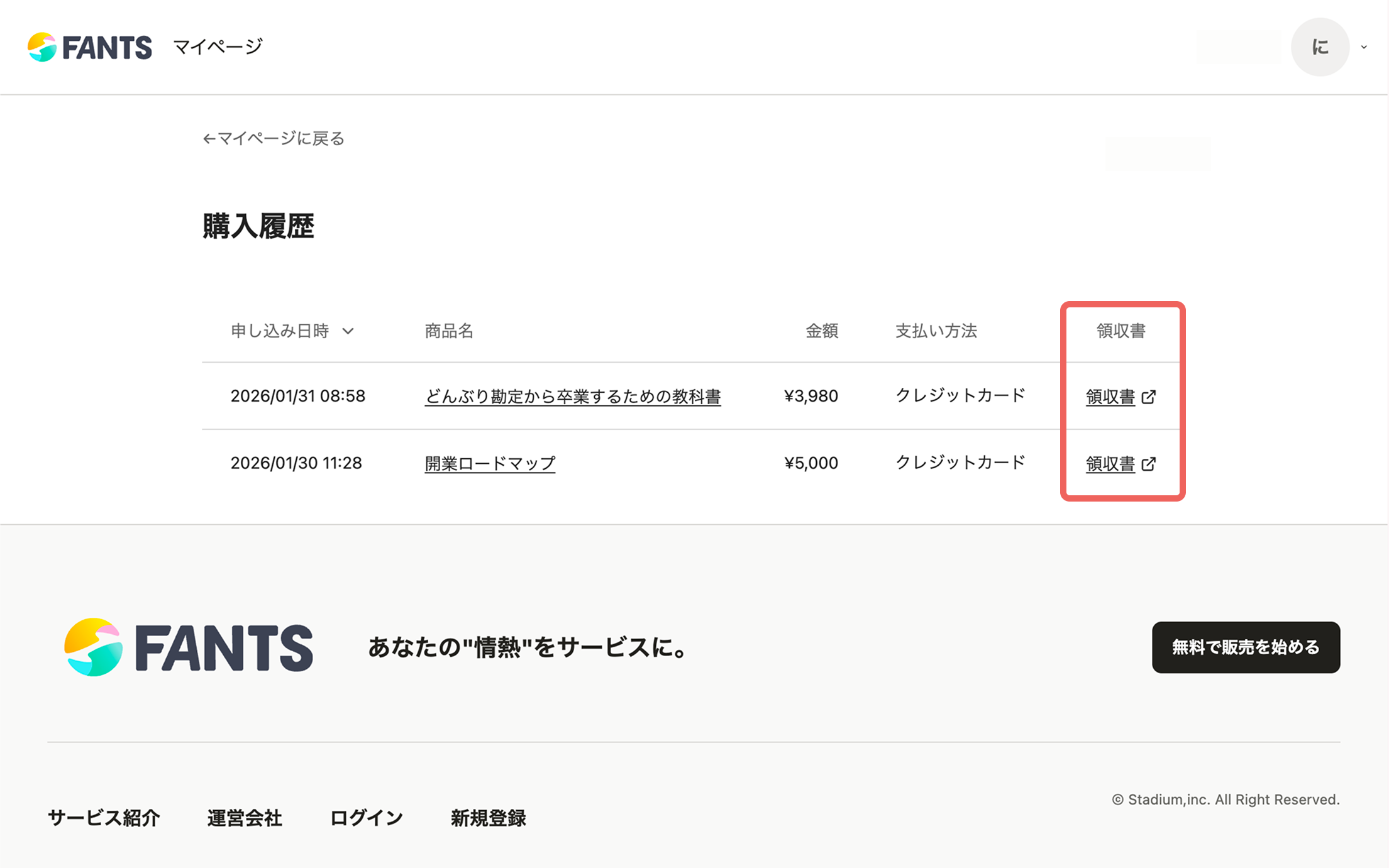Click the 無料で販売を始める button
This screenshot has width=1389, height=868.
(1246, 647)
